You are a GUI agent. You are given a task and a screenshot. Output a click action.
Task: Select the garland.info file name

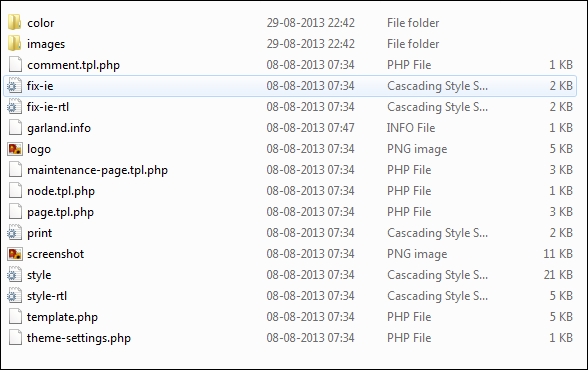(59, 128)
